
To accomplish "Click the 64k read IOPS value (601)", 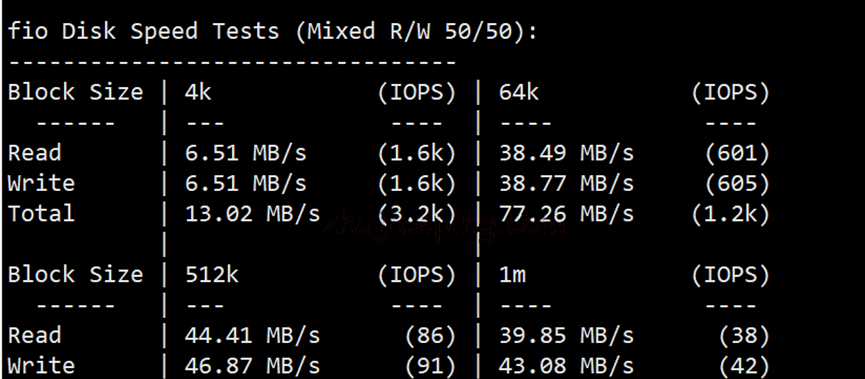I will (736, 153).
